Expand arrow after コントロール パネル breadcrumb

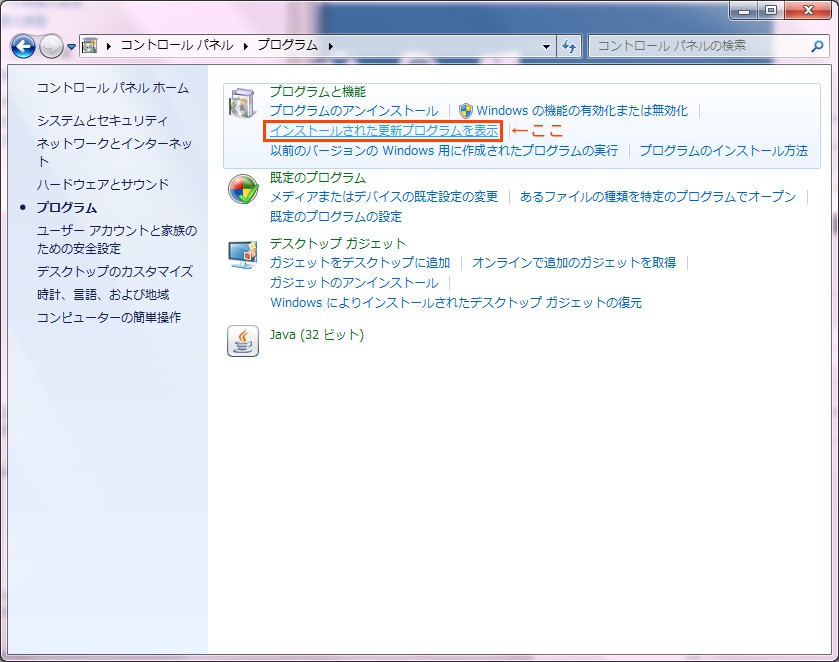(x=246, y=46)
